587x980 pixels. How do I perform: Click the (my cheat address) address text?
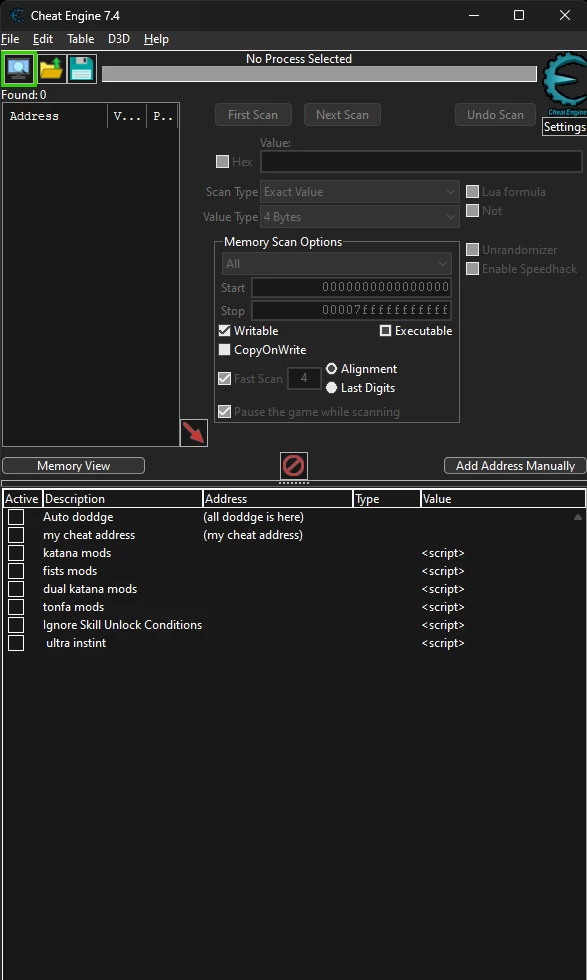(253, 535)
